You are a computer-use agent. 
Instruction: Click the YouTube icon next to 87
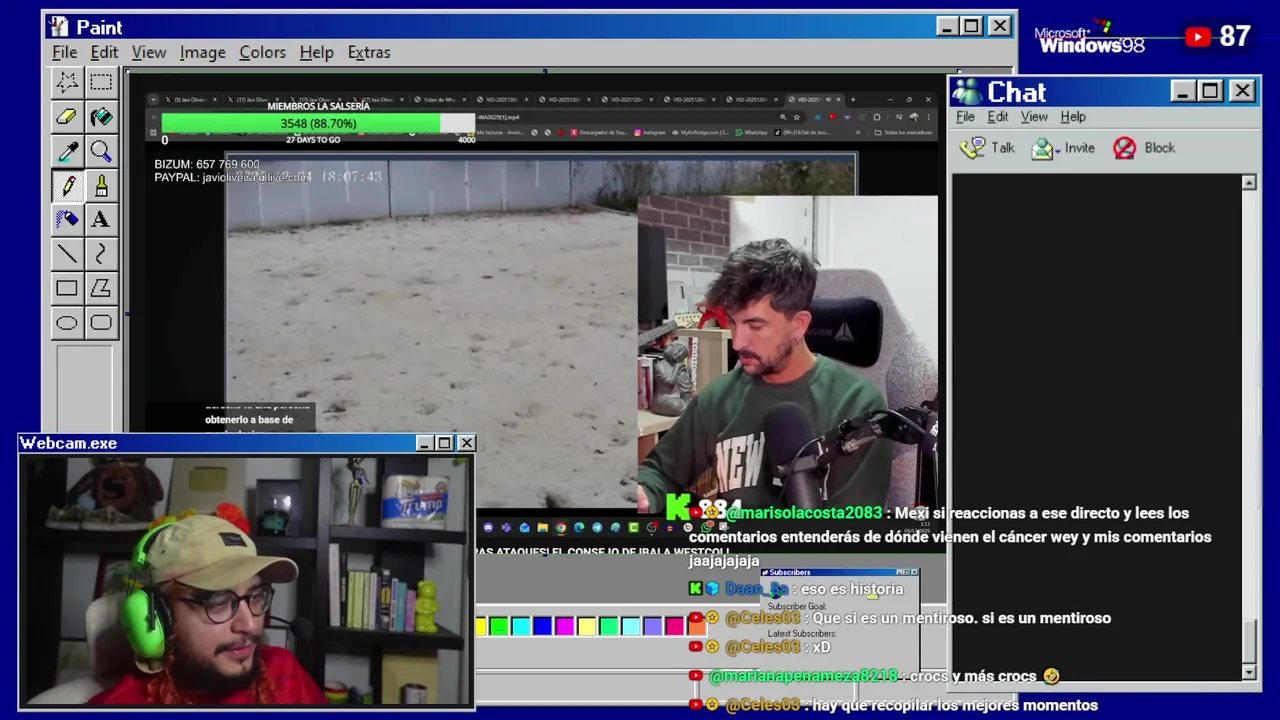tap(1198, 37)
